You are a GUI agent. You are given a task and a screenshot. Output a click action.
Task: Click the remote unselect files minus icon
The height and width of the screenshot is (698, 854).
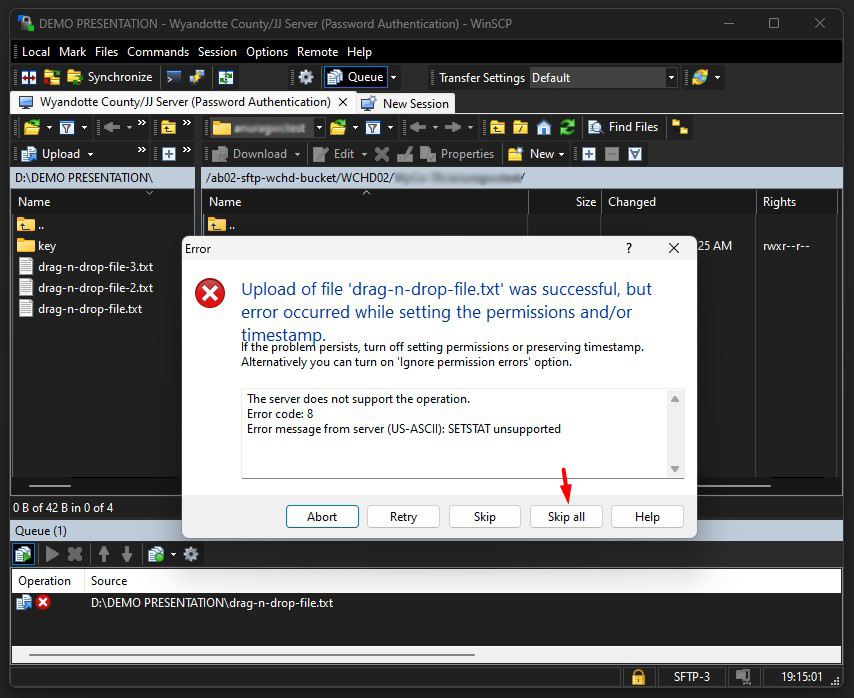pos(612,154)
